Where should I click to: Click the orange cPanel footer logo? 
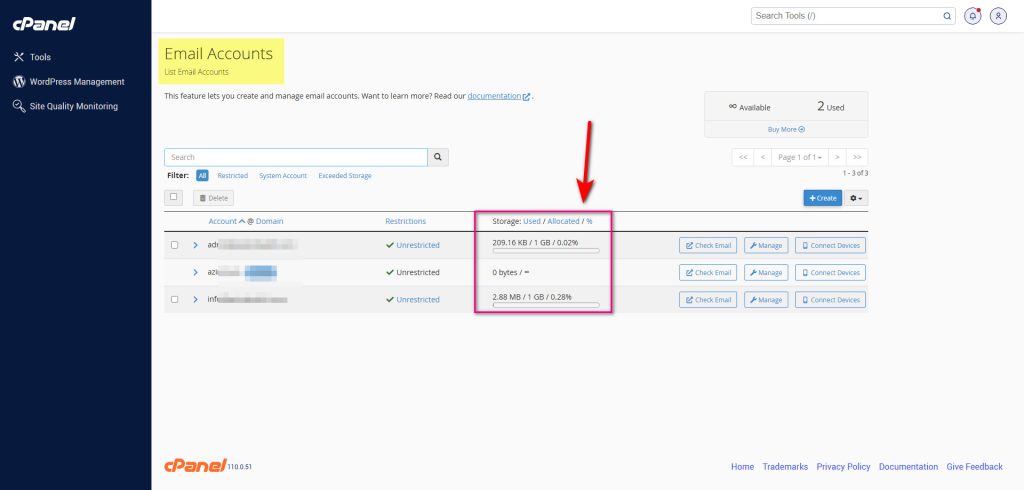pyautogui.click(x=195, y=465)
